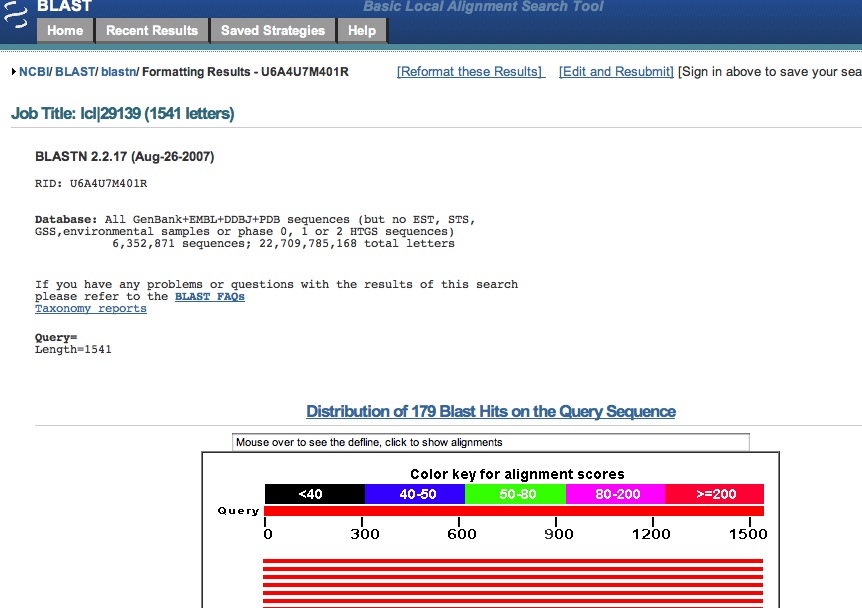Click the blue 40-50 color key swatch
The height and width of the screenshot is (608, 862).
(415, 494)
